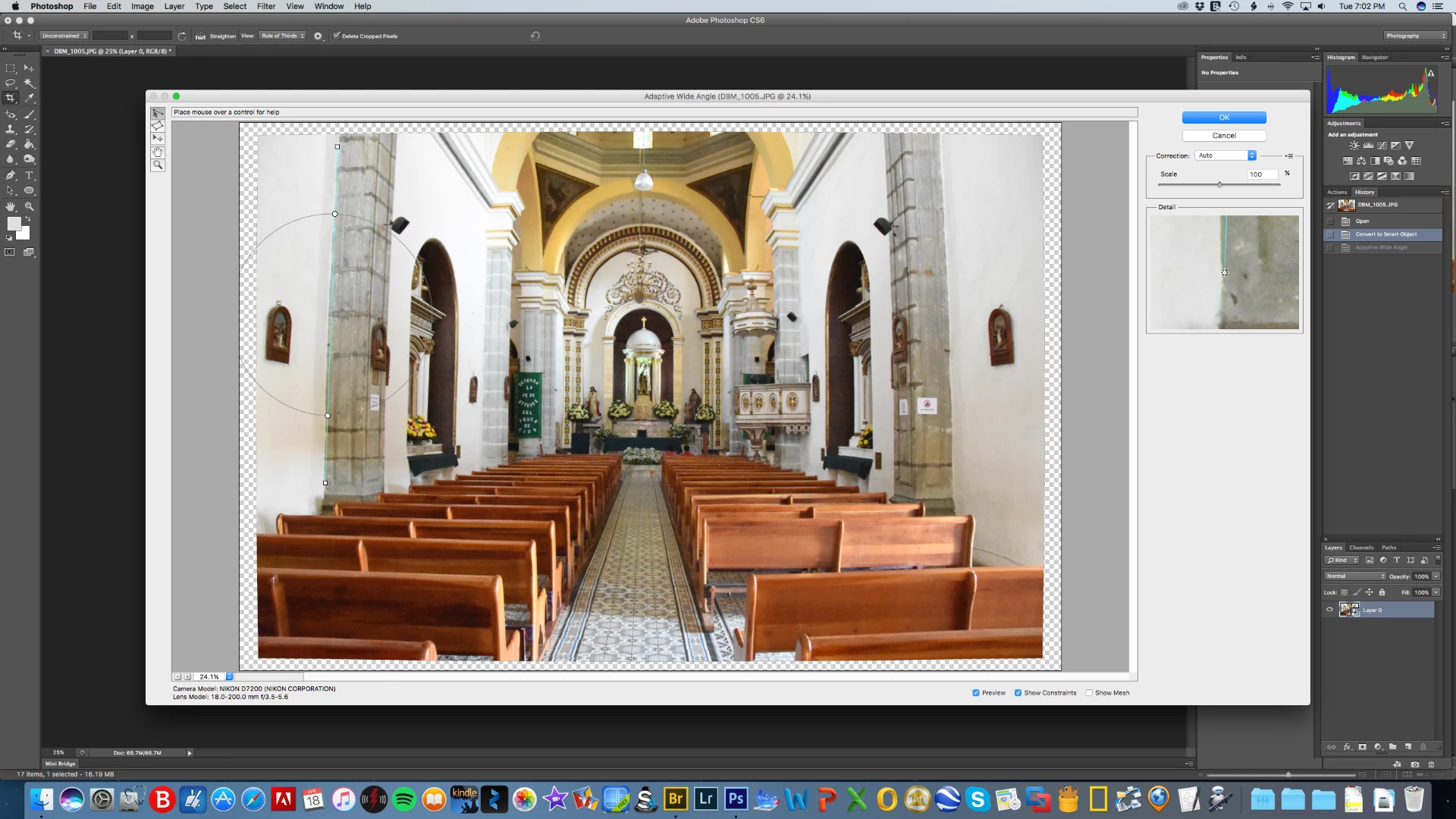
Task: Open the Photography workspace dropdown
Action: [x=1415, y=36]
